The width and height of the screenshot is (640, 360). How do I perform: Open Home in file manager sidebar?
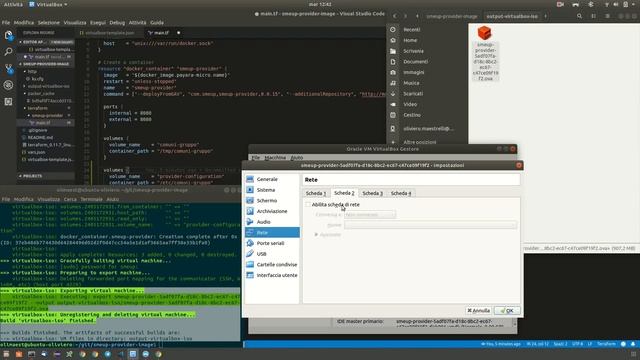coord(427,40)
